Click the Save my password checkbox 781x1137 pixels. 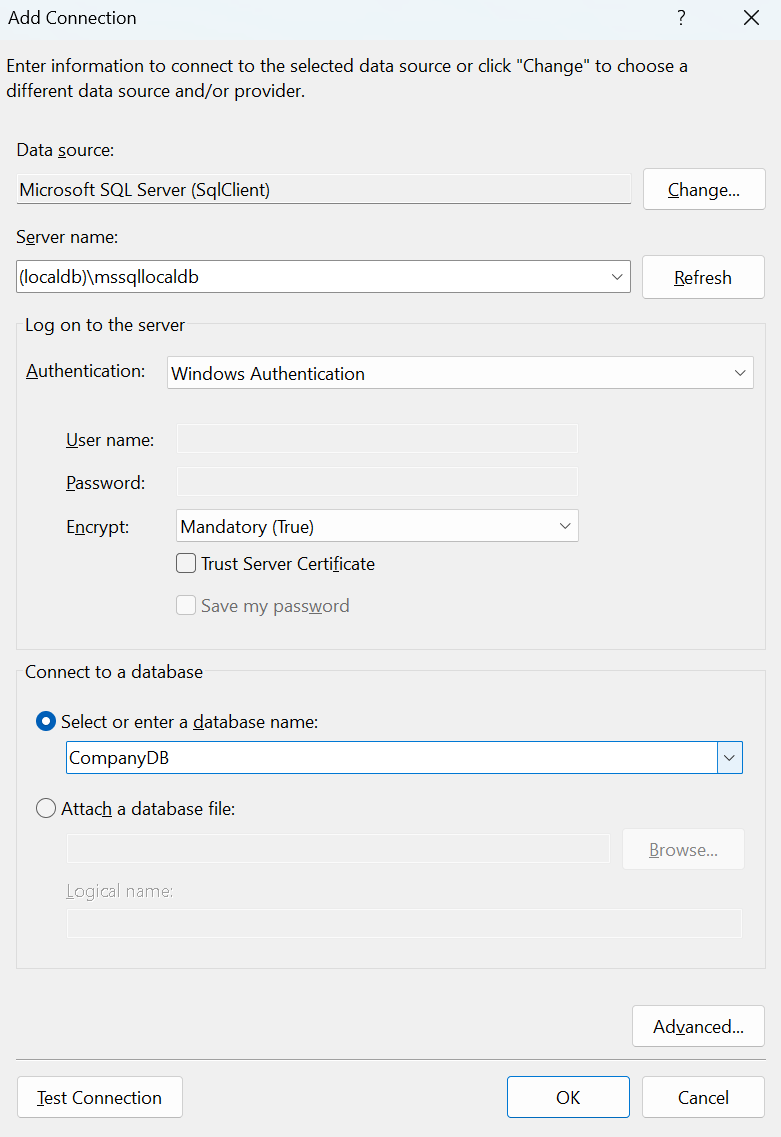tap(186, 606)
